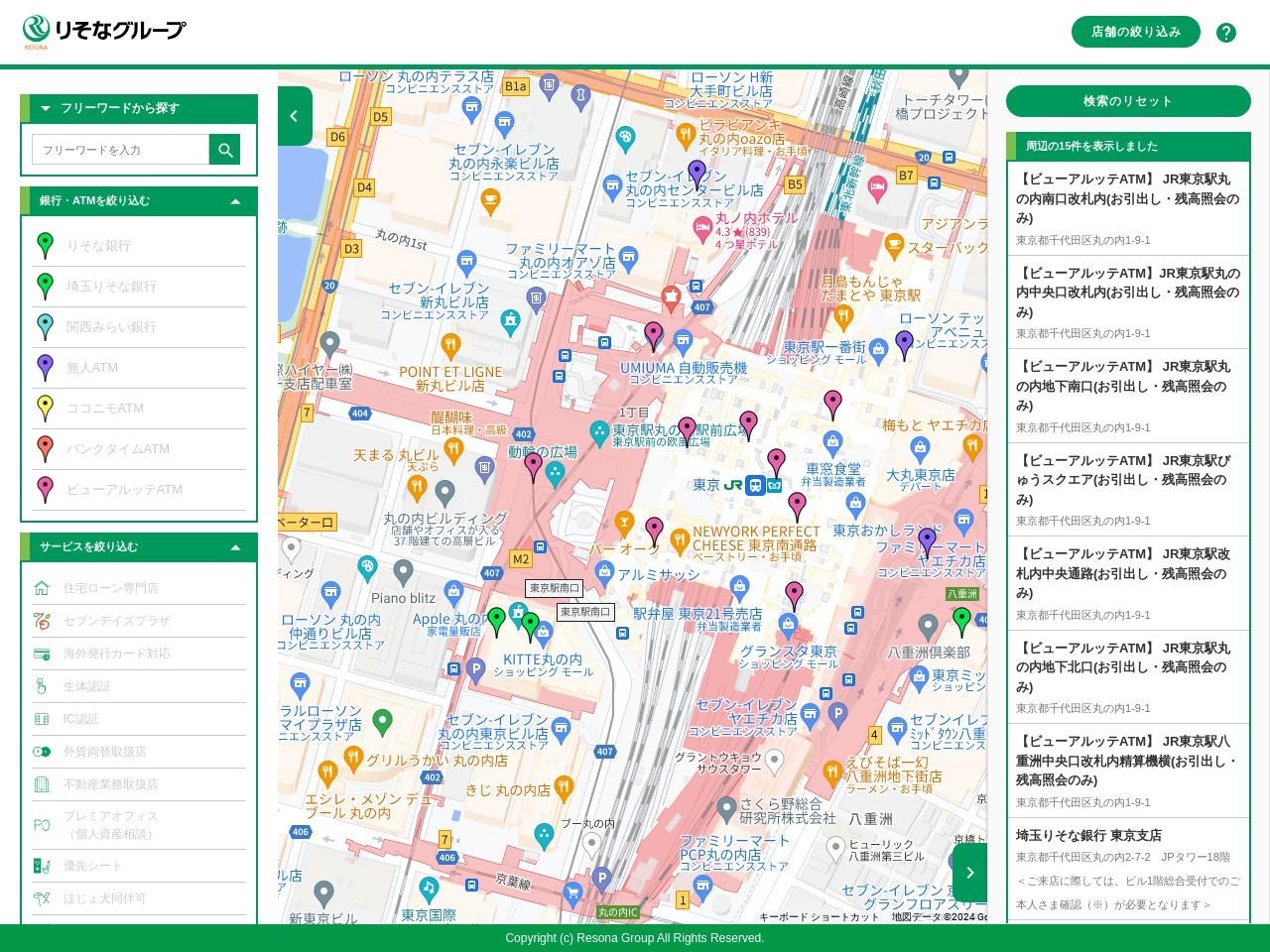1270x952 pixels.
Task: Select プレミアオフィス service filter
Action: pyautogui.click(x=139, y=825)
